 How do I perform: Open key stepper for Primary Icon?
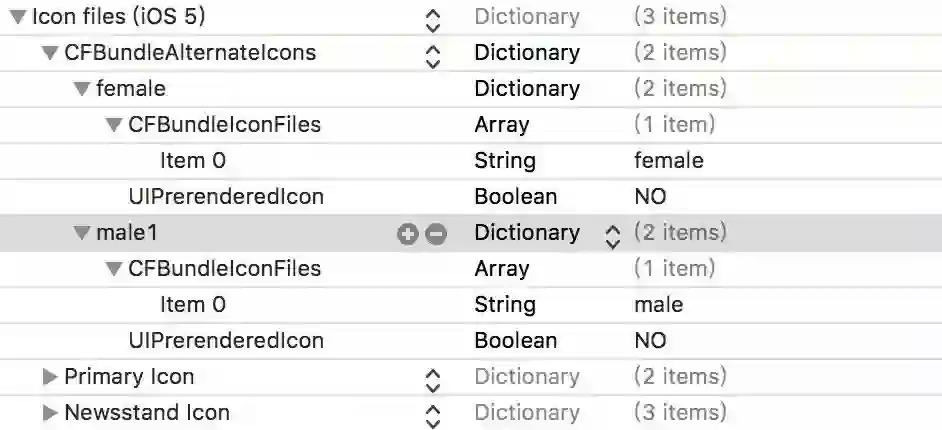click(432, 379)
